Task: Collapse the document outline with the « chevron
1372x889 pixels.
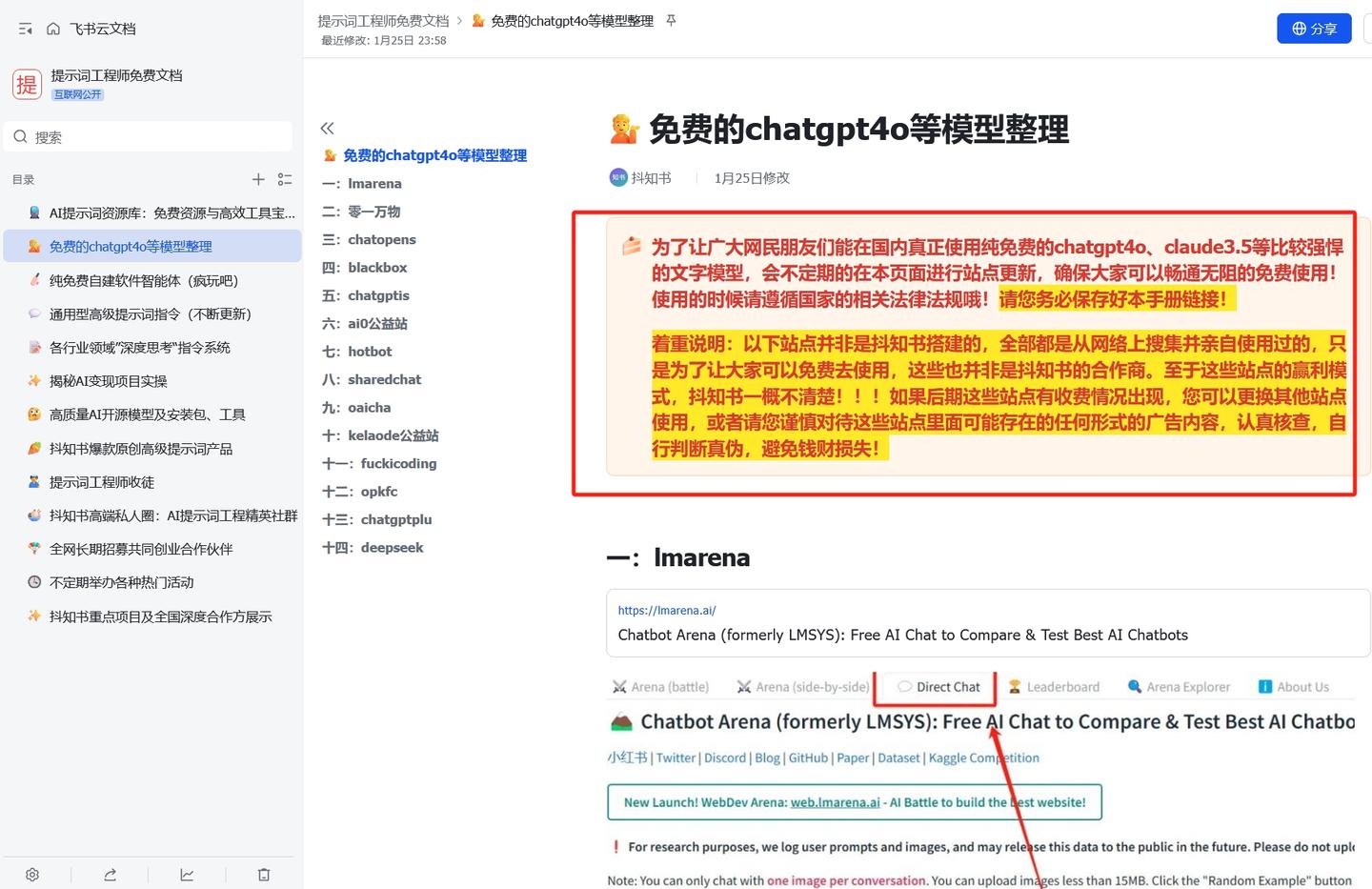Action: click(x=327, y=127)
